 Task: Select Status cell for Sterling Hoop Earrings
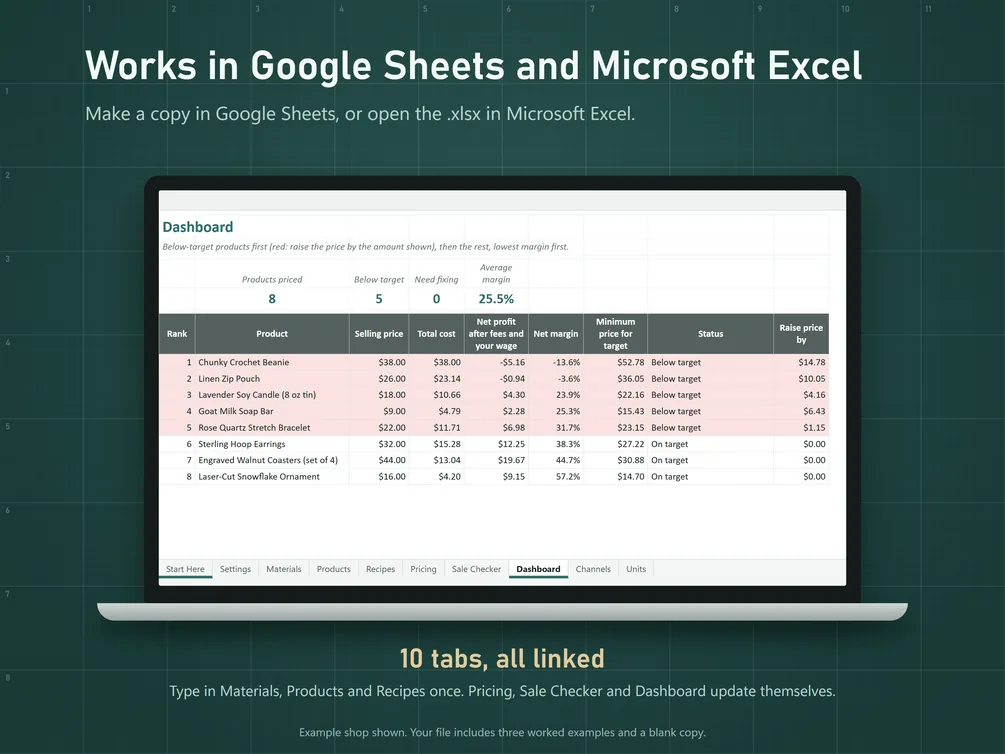click(x=710, y=444)
